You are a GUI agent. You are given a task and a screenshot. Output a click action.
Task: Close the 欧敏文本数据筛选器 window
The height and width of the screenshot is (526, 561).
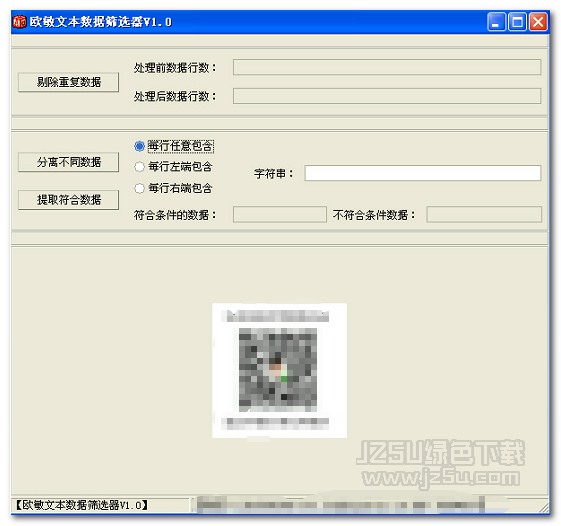(x=538, y=22)
